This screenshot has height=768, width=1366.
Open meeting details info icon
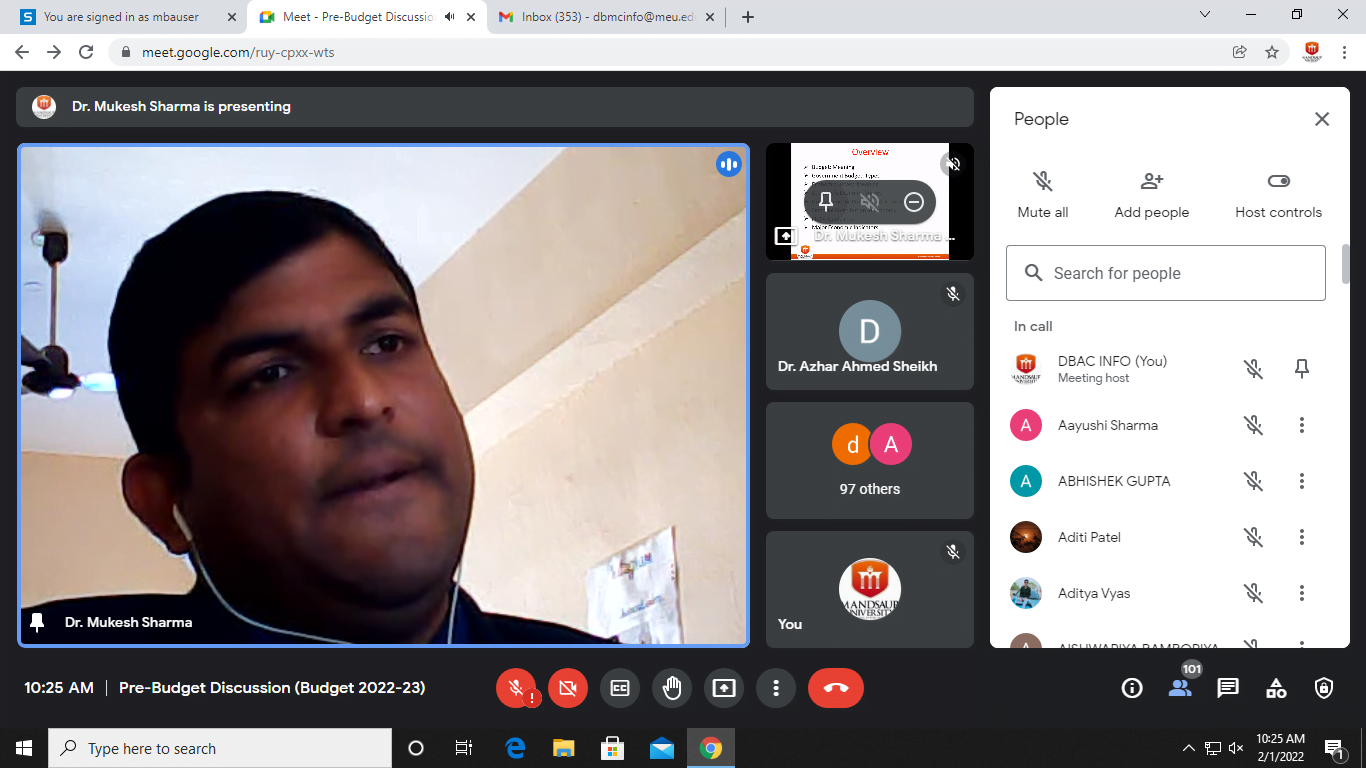point(1132,688)
